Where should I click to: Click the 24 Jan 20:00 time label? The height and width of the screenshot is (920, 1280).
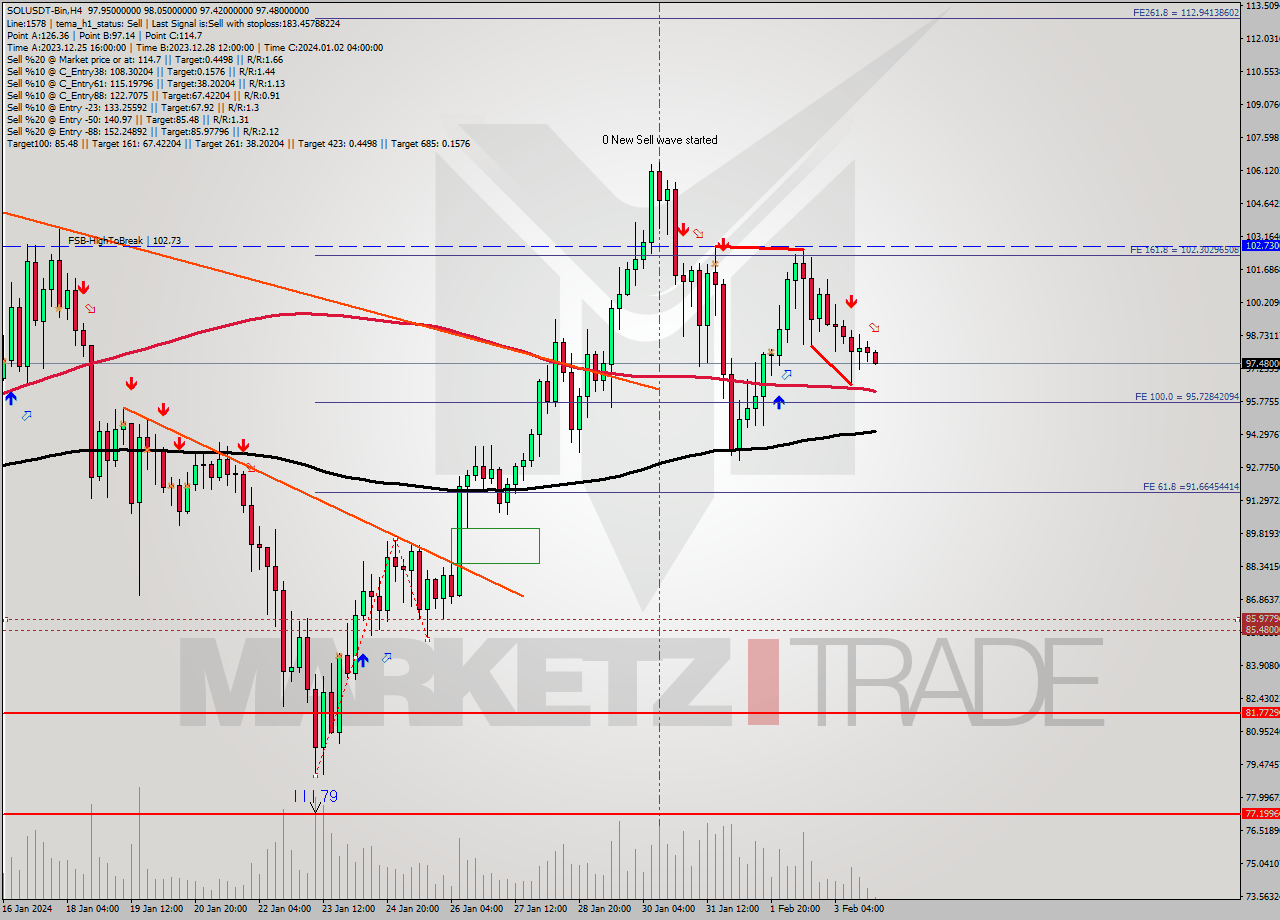pyautogui.click(x=412, y=909)
